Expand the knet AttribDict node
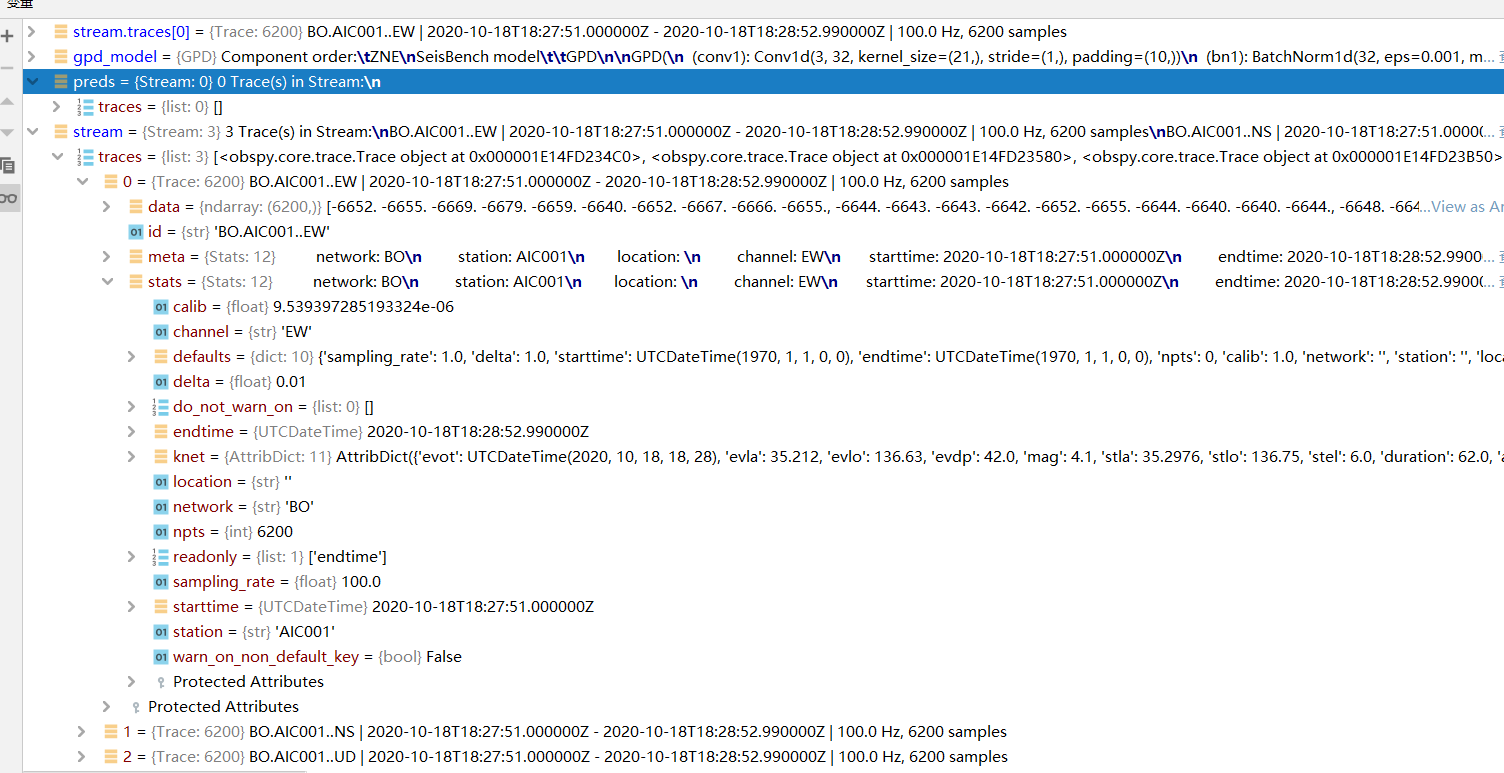 click(131, 456)
